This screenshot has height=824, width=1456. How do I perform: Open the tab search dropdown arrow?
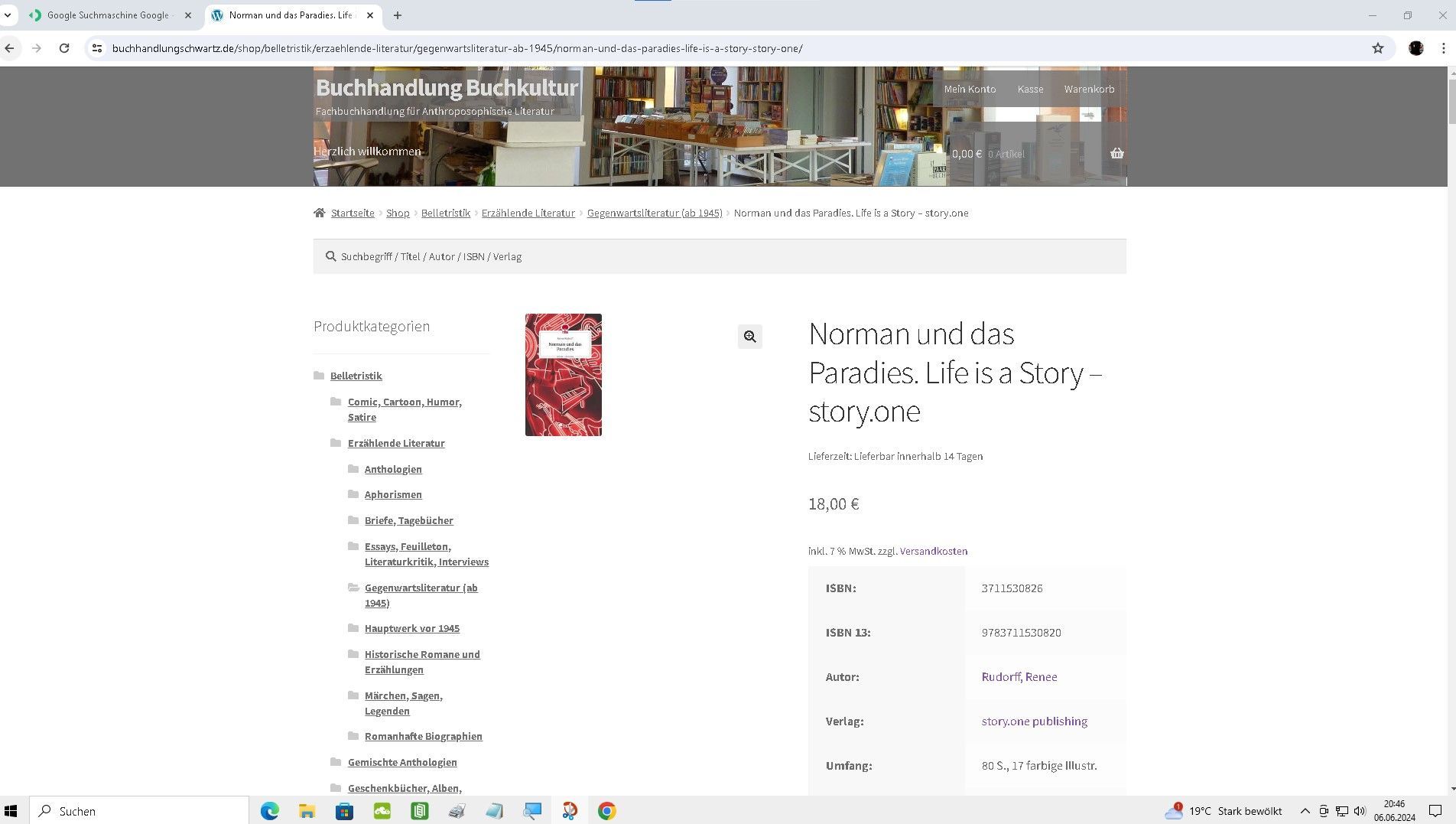point(8,15)
